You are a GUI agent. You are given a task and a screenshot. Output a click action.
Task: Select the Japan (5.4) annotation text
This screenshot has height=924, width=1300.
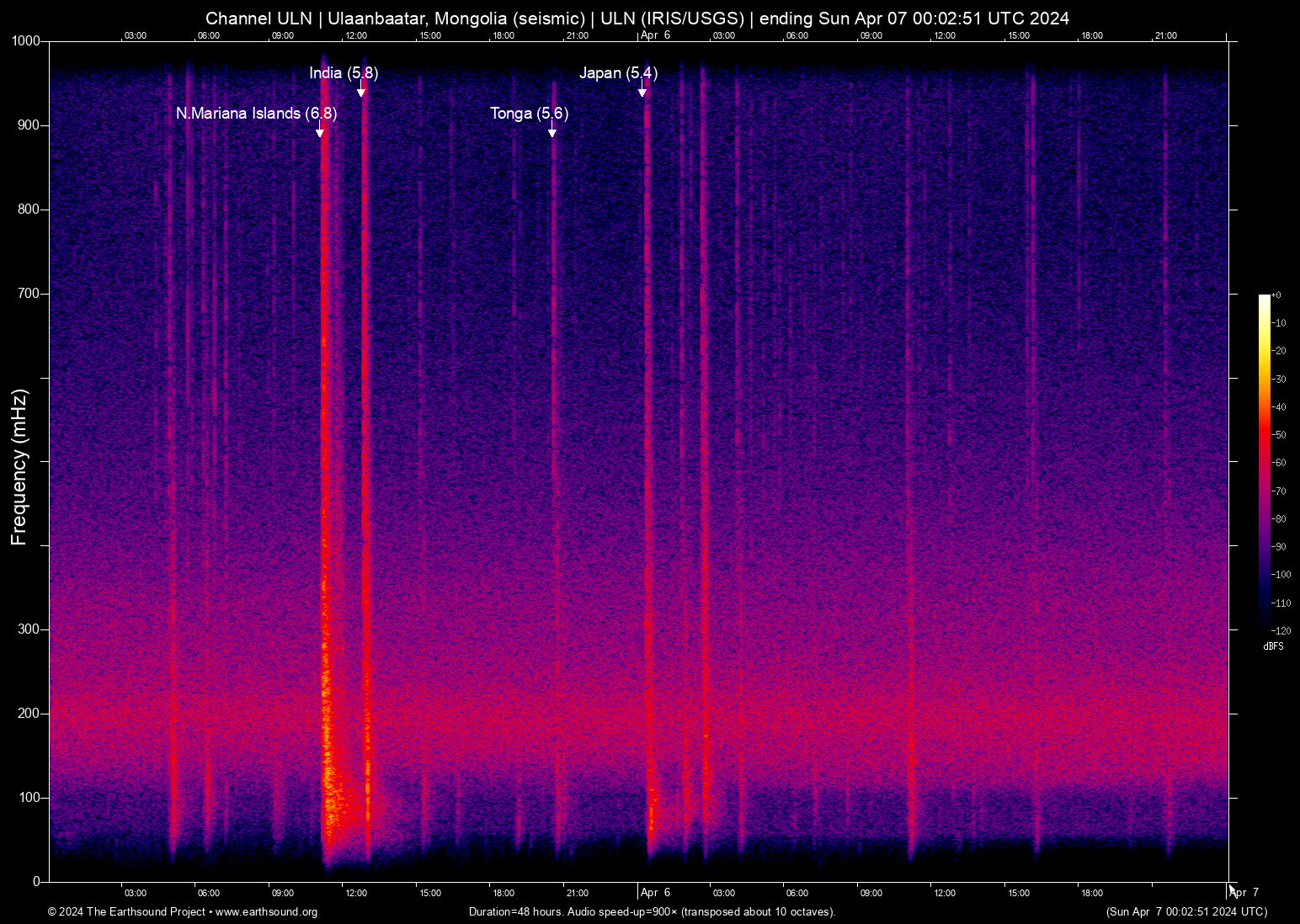[618, 73]
